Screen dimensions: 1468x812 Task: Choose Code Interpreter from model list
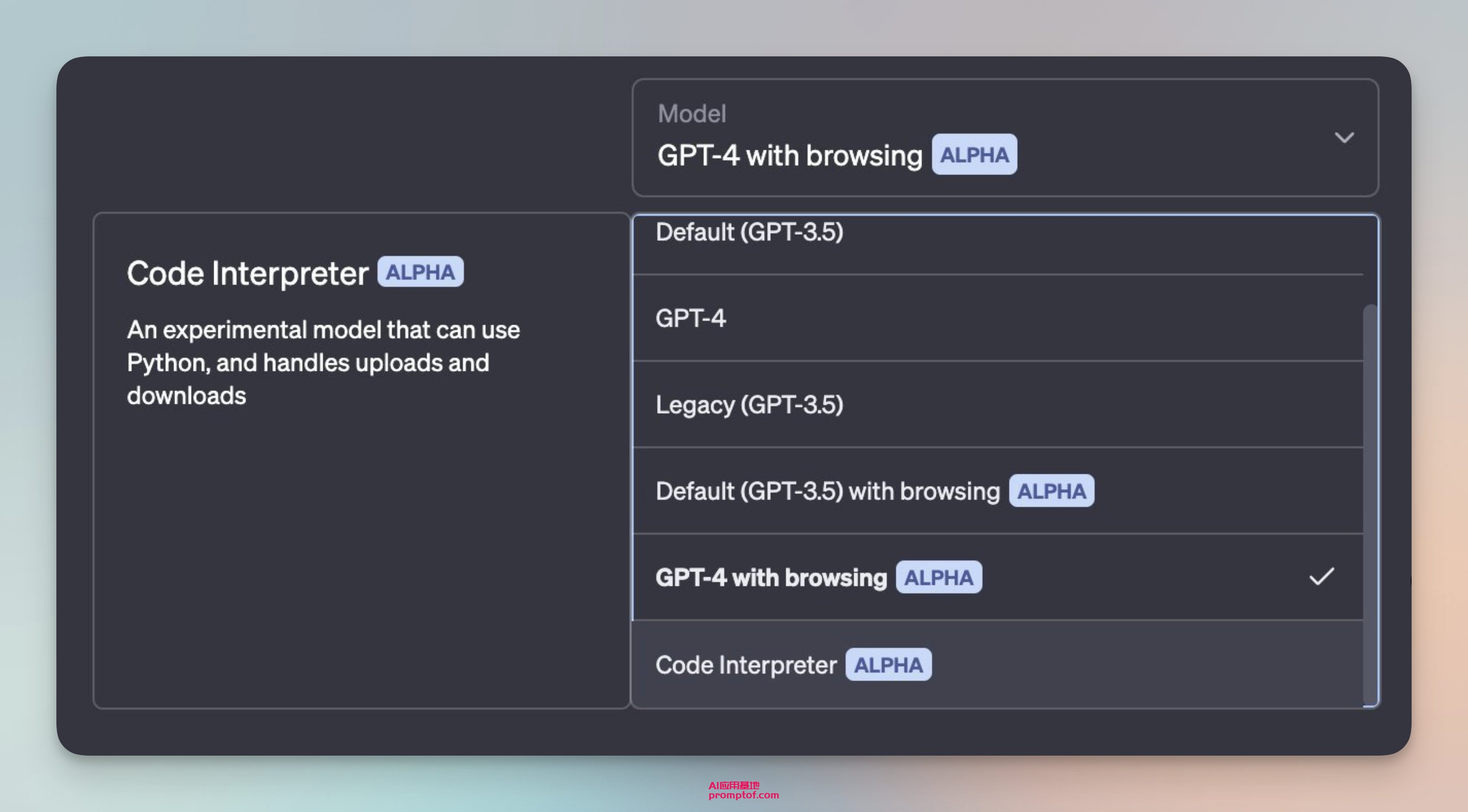997,664
